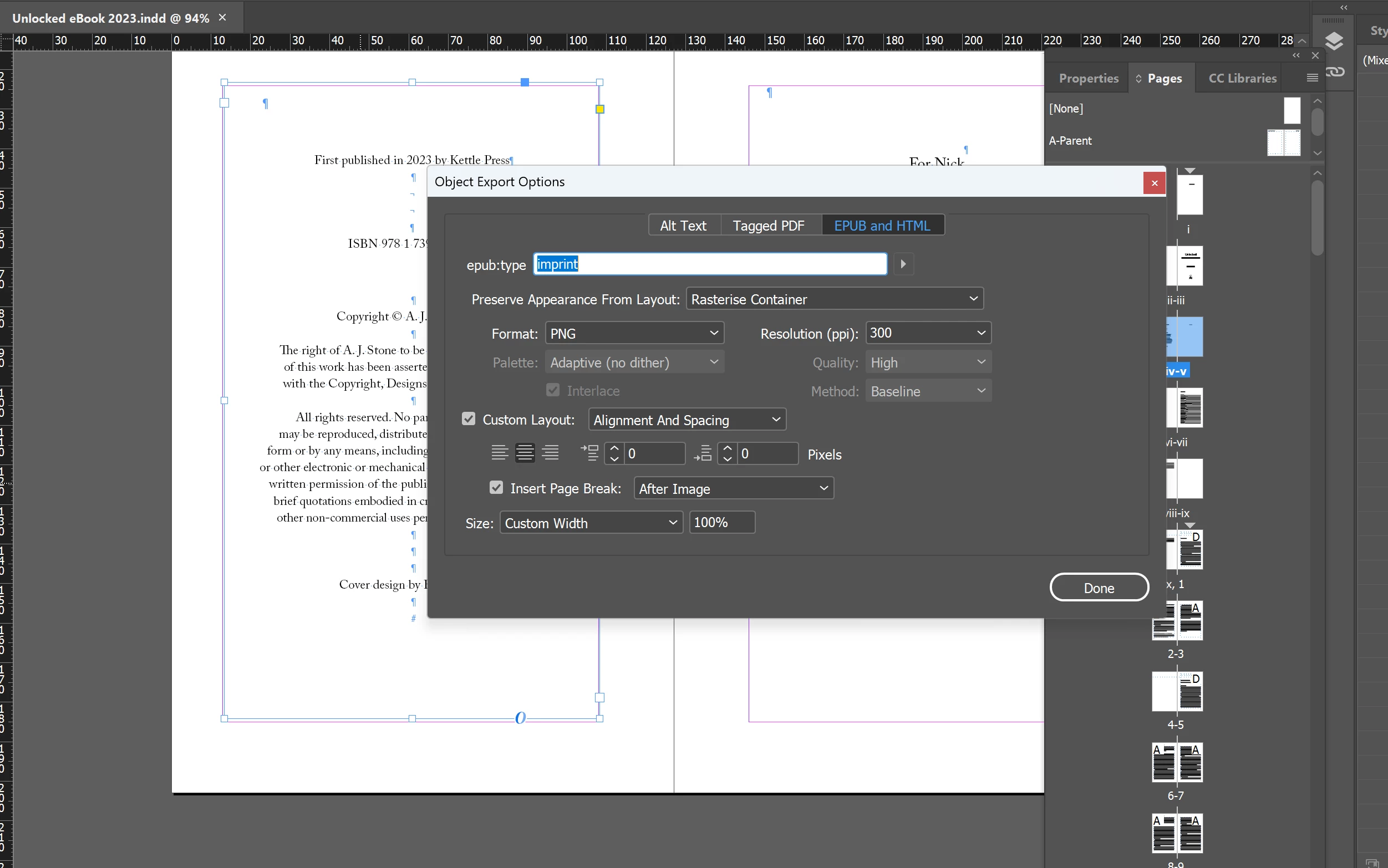Viewport: 1388px width, 868px height.
Task: Close the Unlocked eBook document tab
Action: click(x=222, y=18)
